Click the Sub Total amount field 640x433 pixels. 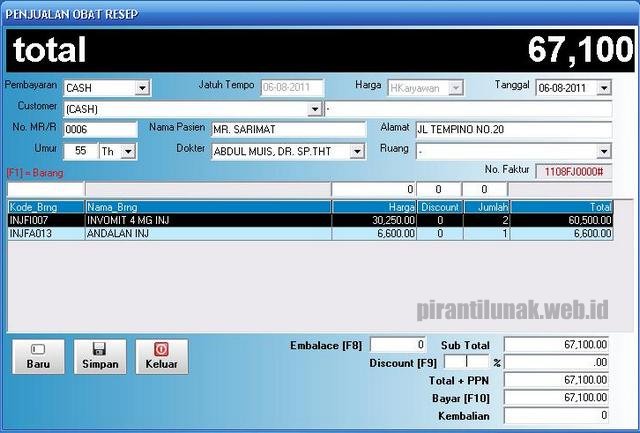pyautogui.click(x=556, y=344)
